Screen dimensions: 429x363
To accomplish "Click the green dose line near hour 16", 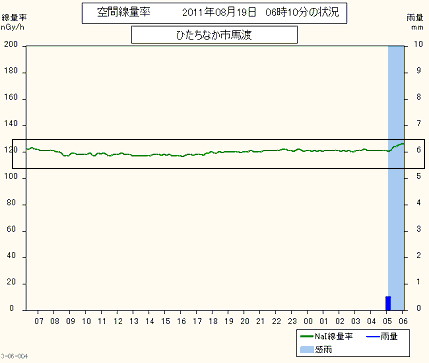I will point(182,156).
